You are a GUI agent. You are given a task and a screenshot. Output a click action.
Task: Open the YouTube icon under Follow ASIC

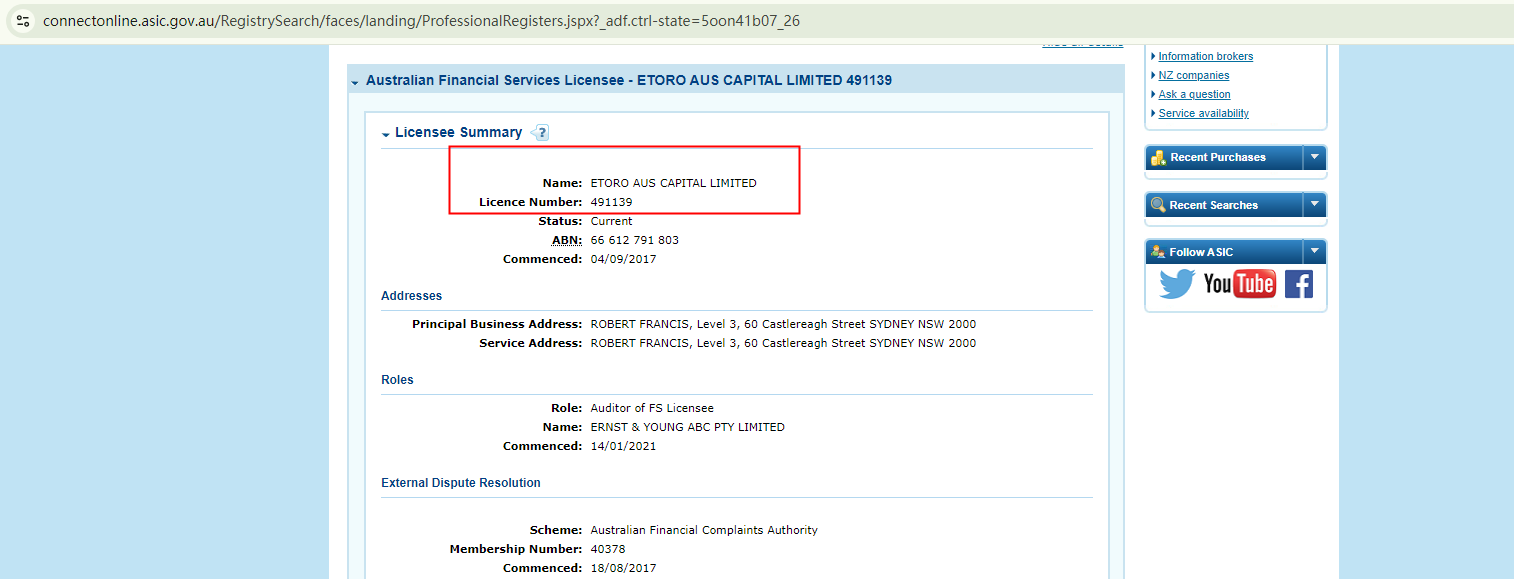(1240, 284)
